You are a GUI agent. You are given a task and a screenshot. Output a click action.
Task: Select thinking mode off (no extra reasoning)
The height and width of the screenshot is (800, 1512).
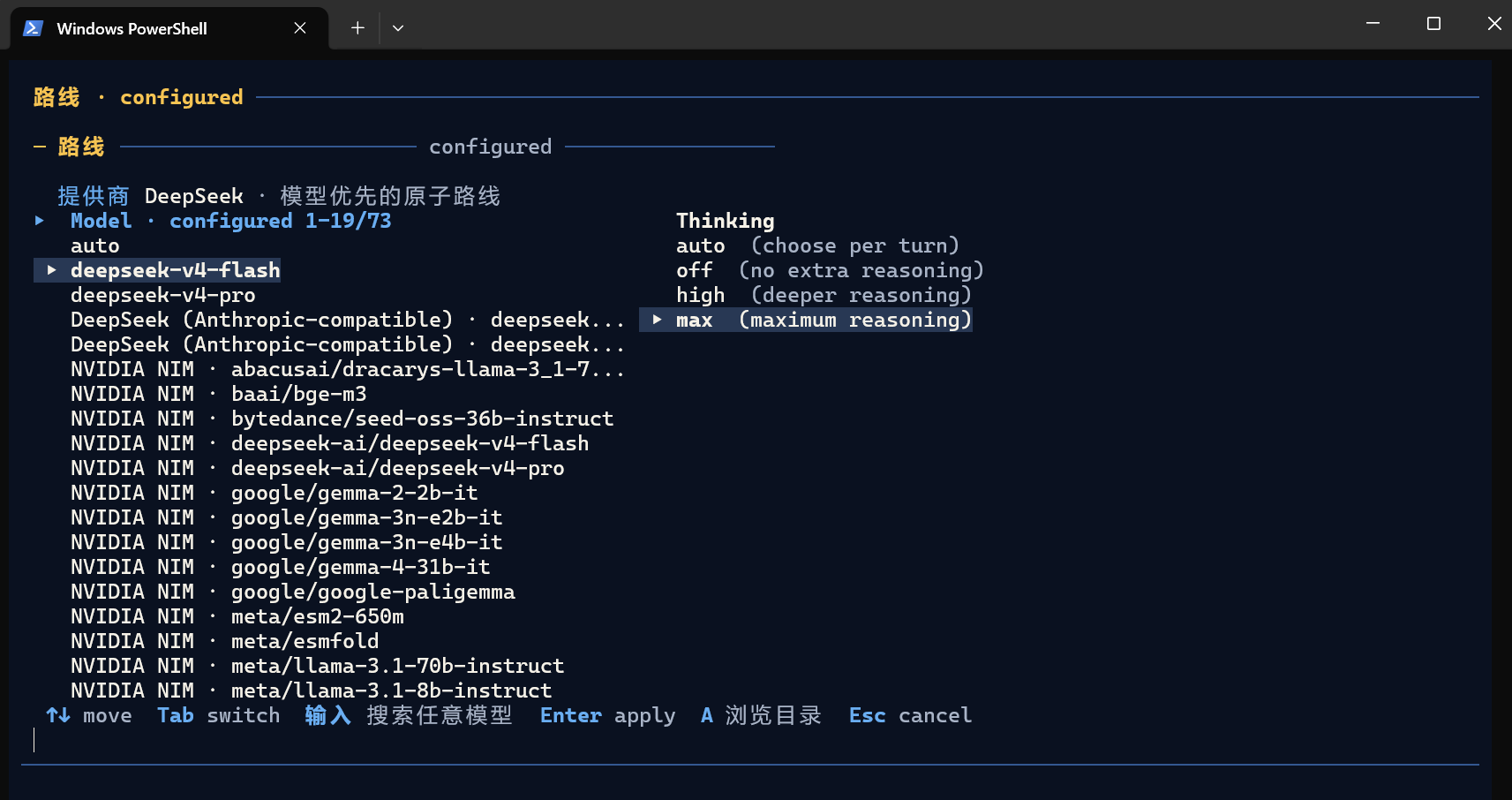point(830,270)
